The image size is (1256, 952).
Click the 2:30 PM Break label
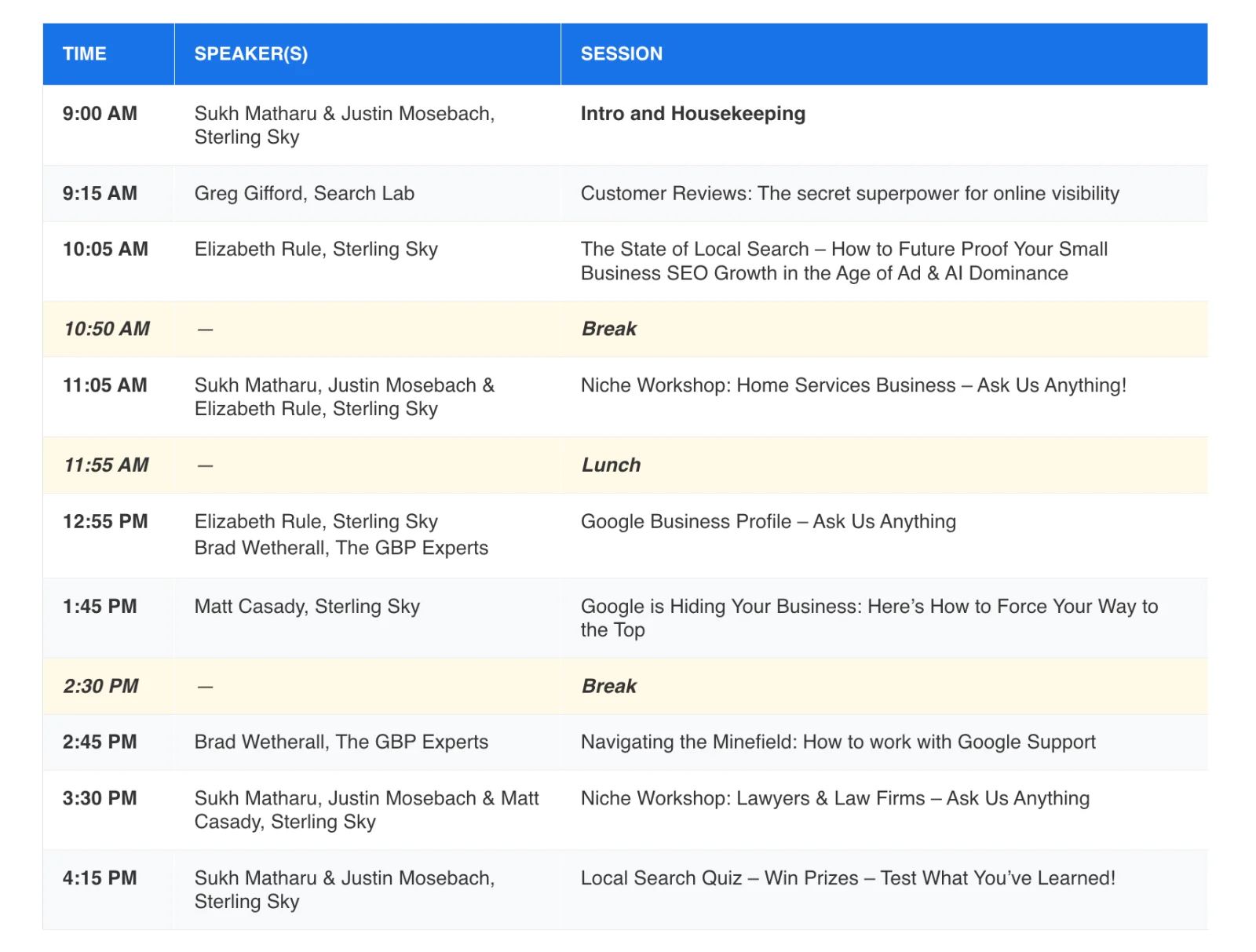pos(609,686)
